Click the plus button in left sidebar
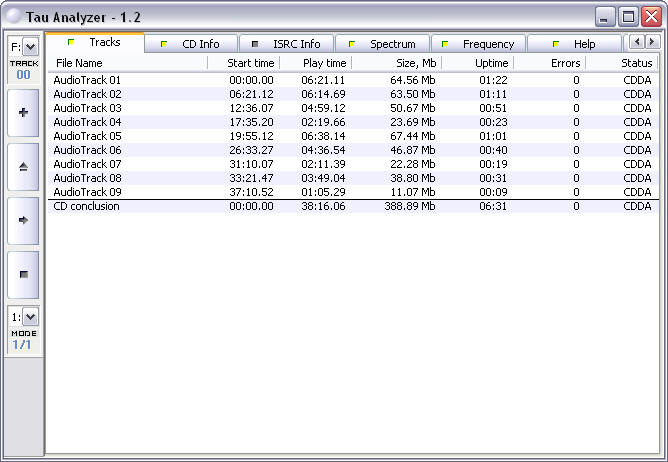668x462 pixels. click(23, 113)
